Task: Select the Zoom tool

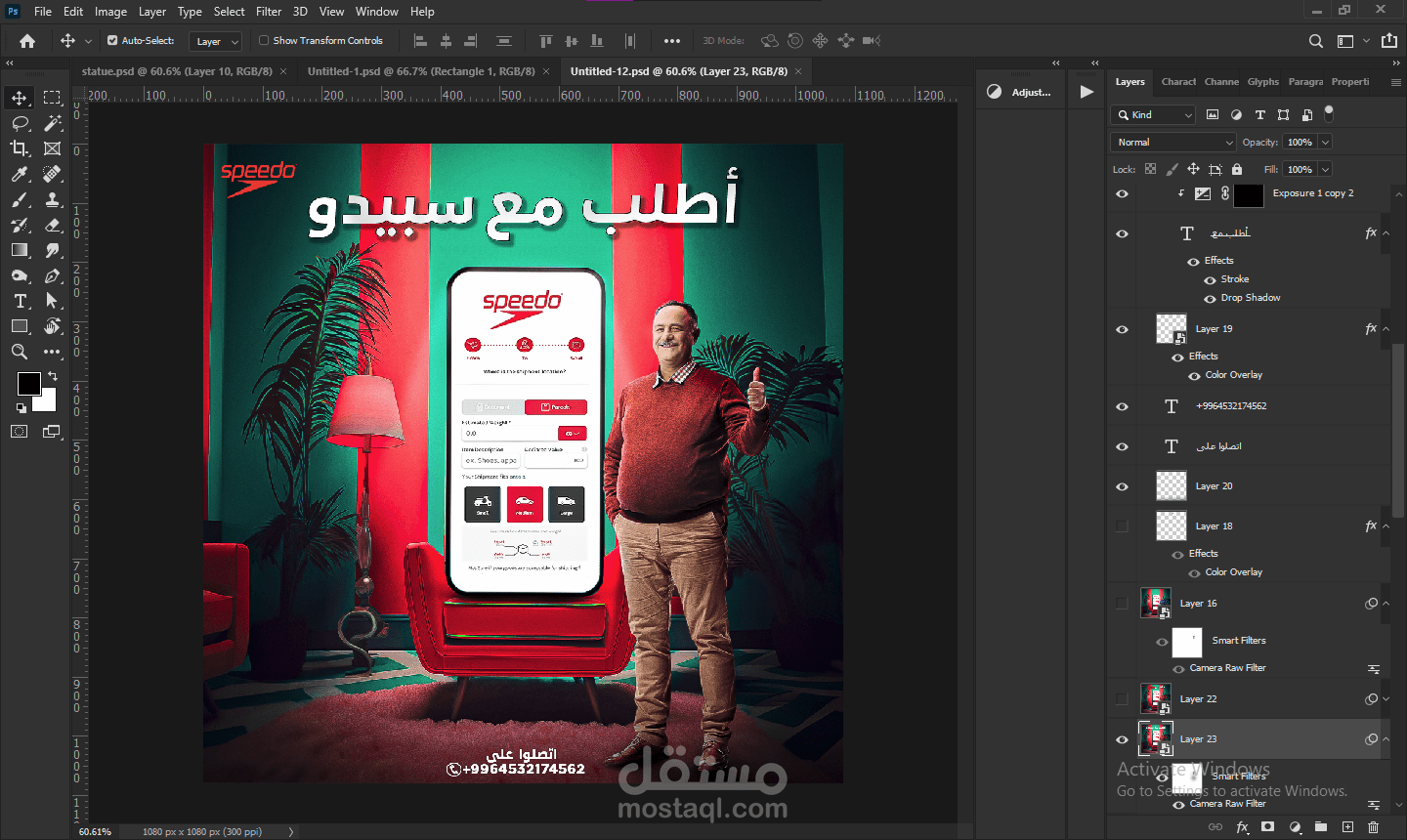Action: pyautogui.click(x=20, y=352)
